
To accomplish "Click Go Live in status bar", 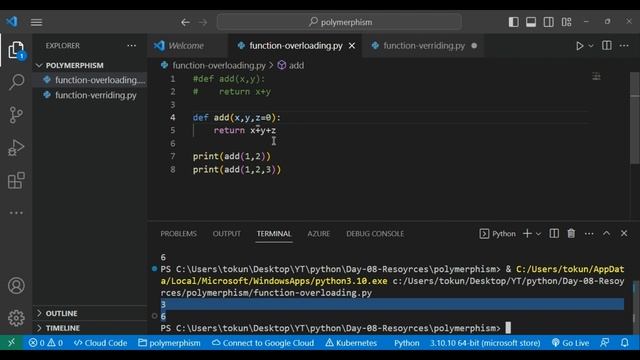I will pos(570,343).
